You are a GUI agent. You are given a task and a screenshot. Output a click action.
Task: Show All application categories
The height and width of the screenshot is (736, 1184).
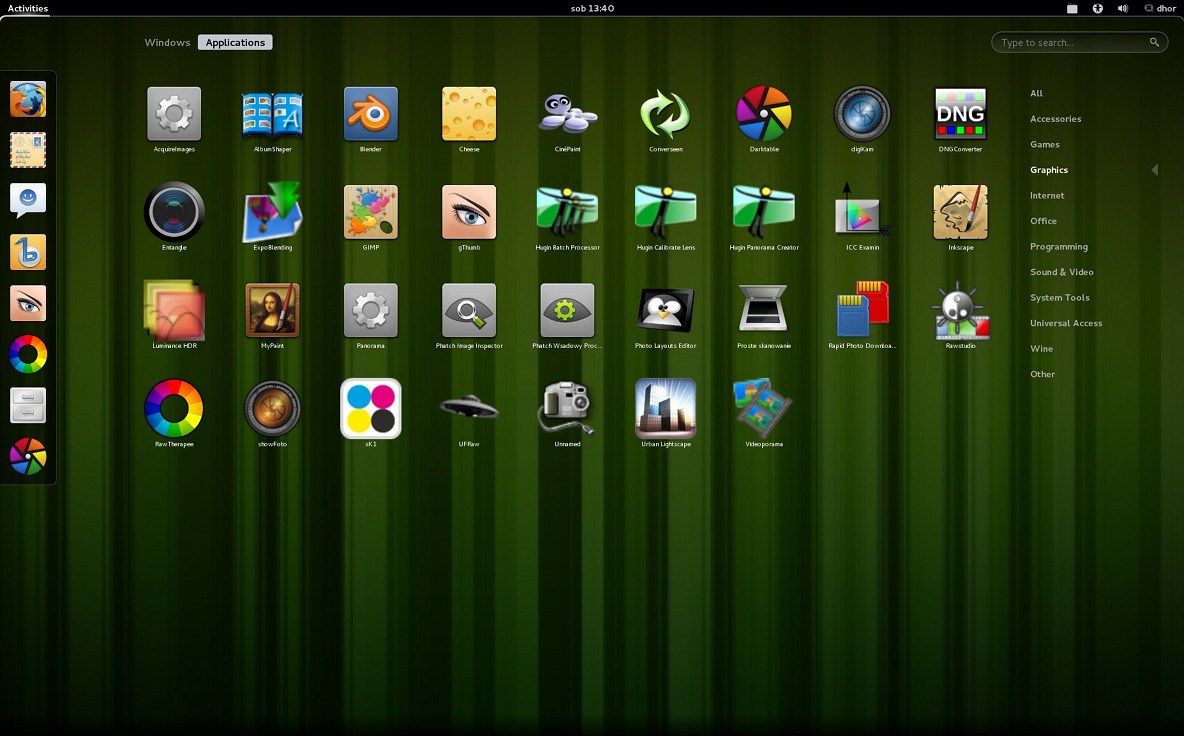[1036, 94]
